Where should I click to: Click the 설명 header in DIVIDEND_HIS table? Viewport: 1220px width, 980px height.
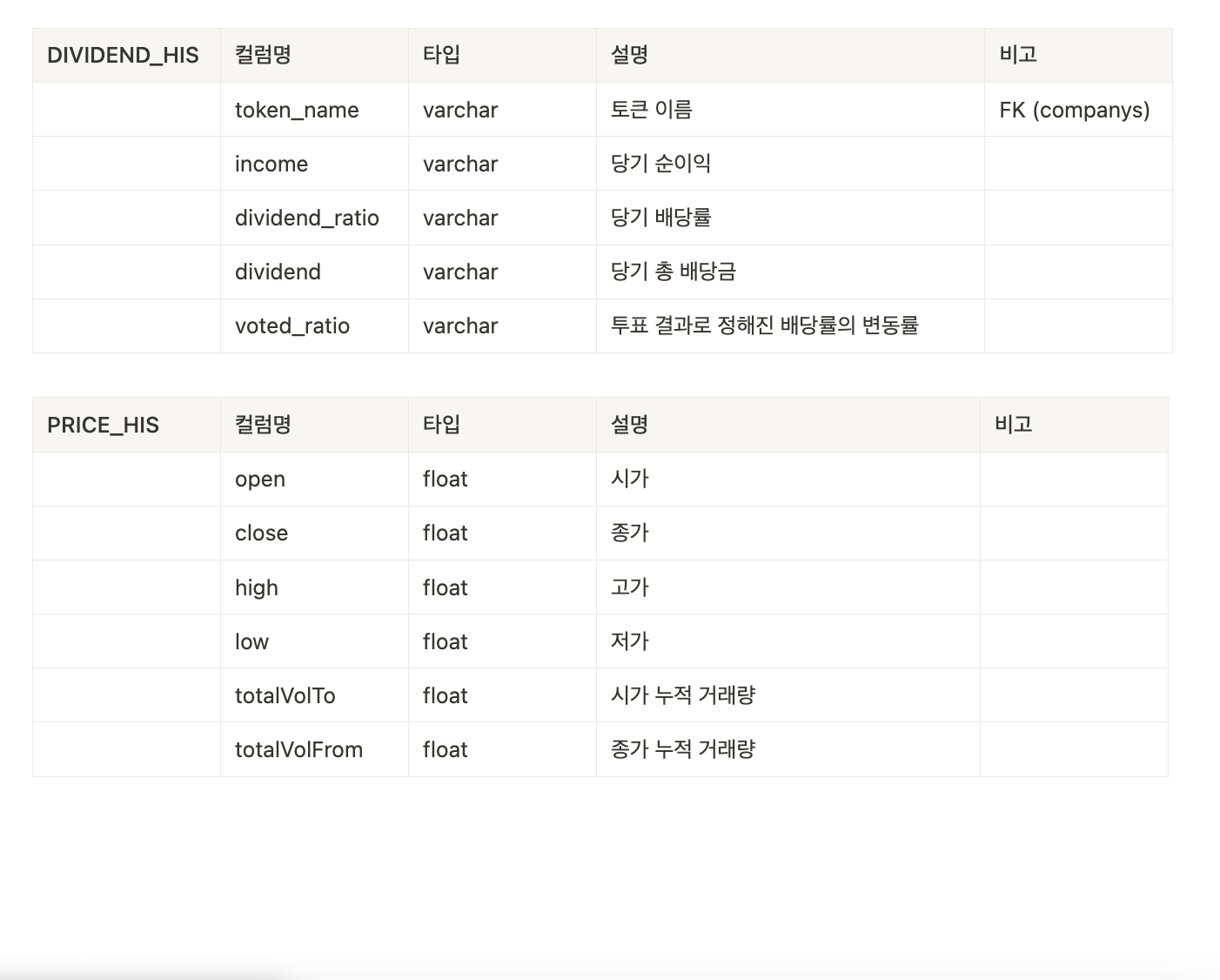click(790, 55)
